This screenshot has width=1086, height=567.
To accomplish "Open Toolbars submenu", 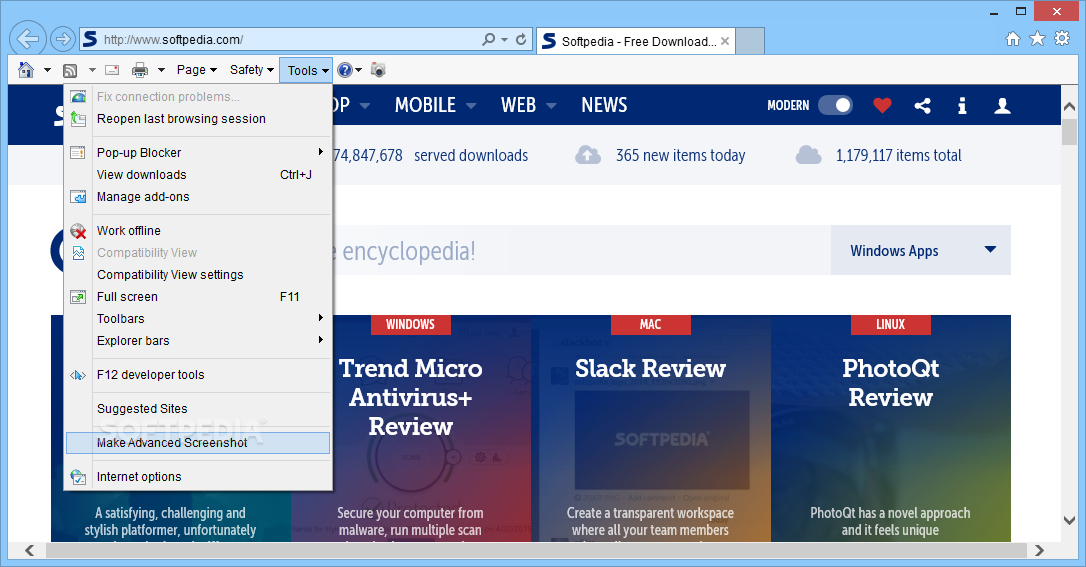I will (x=198, y=319).
